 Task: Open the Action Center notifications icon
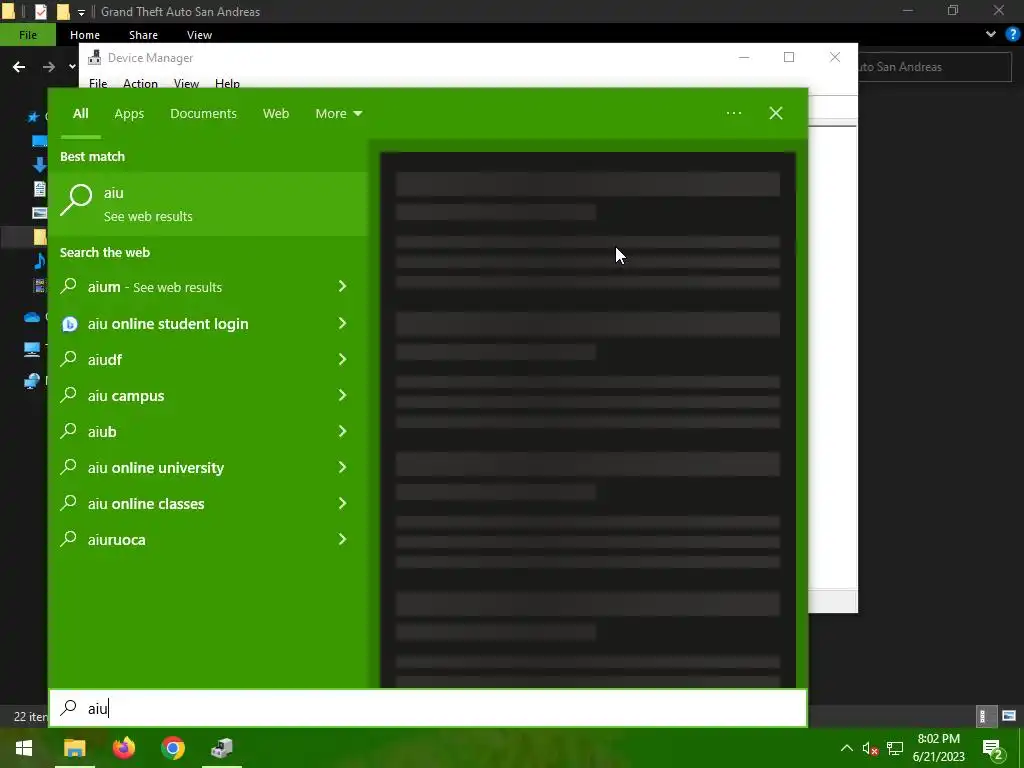tap(992, 749)
